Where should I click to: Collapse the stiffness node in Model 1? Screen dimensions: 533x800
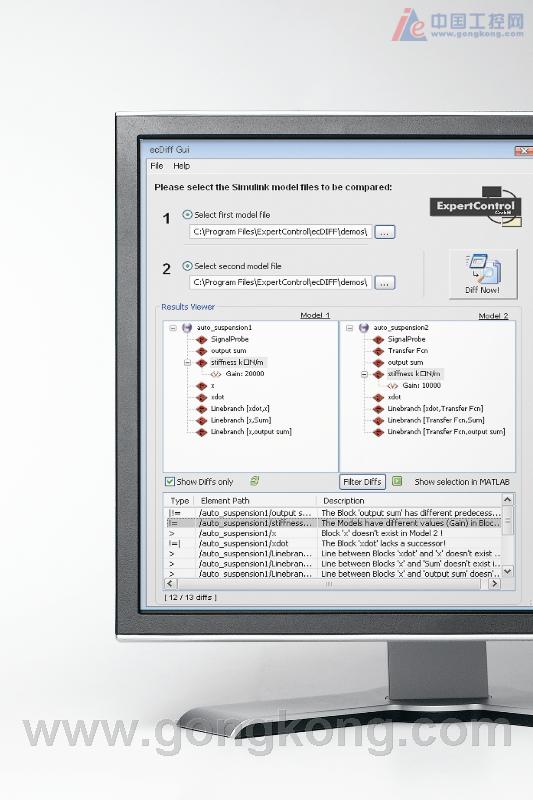coord(187,362)
